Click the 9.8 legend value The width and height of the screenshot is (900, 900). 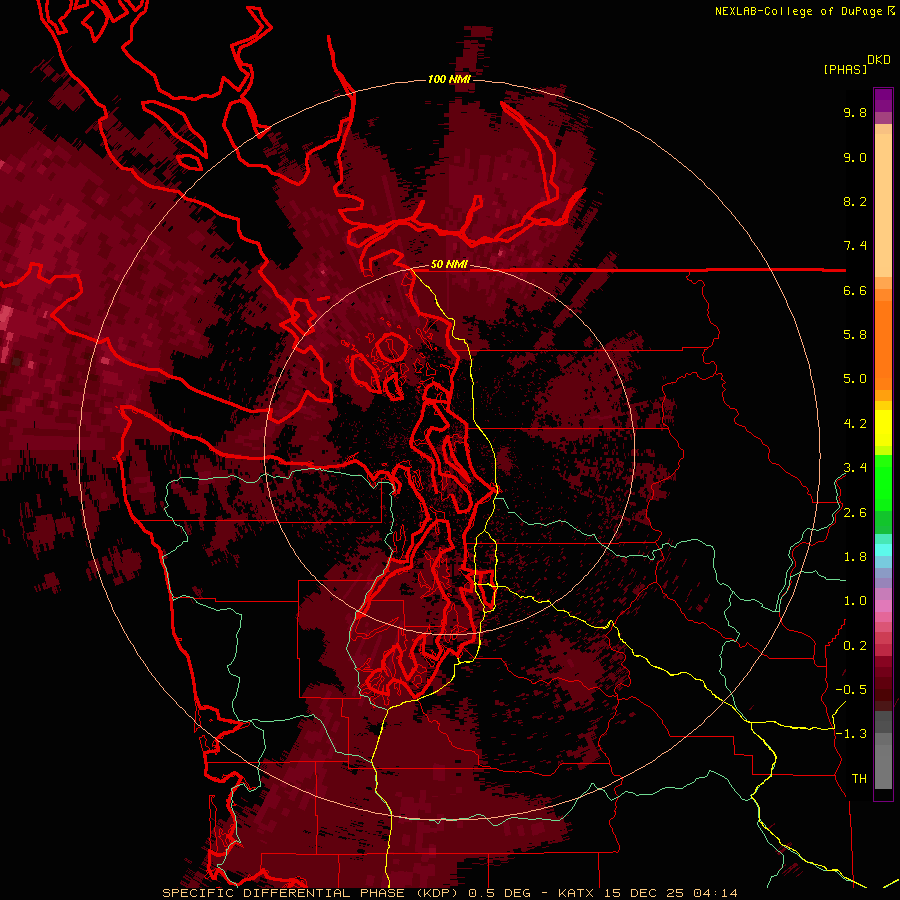(x=855, y=113)
